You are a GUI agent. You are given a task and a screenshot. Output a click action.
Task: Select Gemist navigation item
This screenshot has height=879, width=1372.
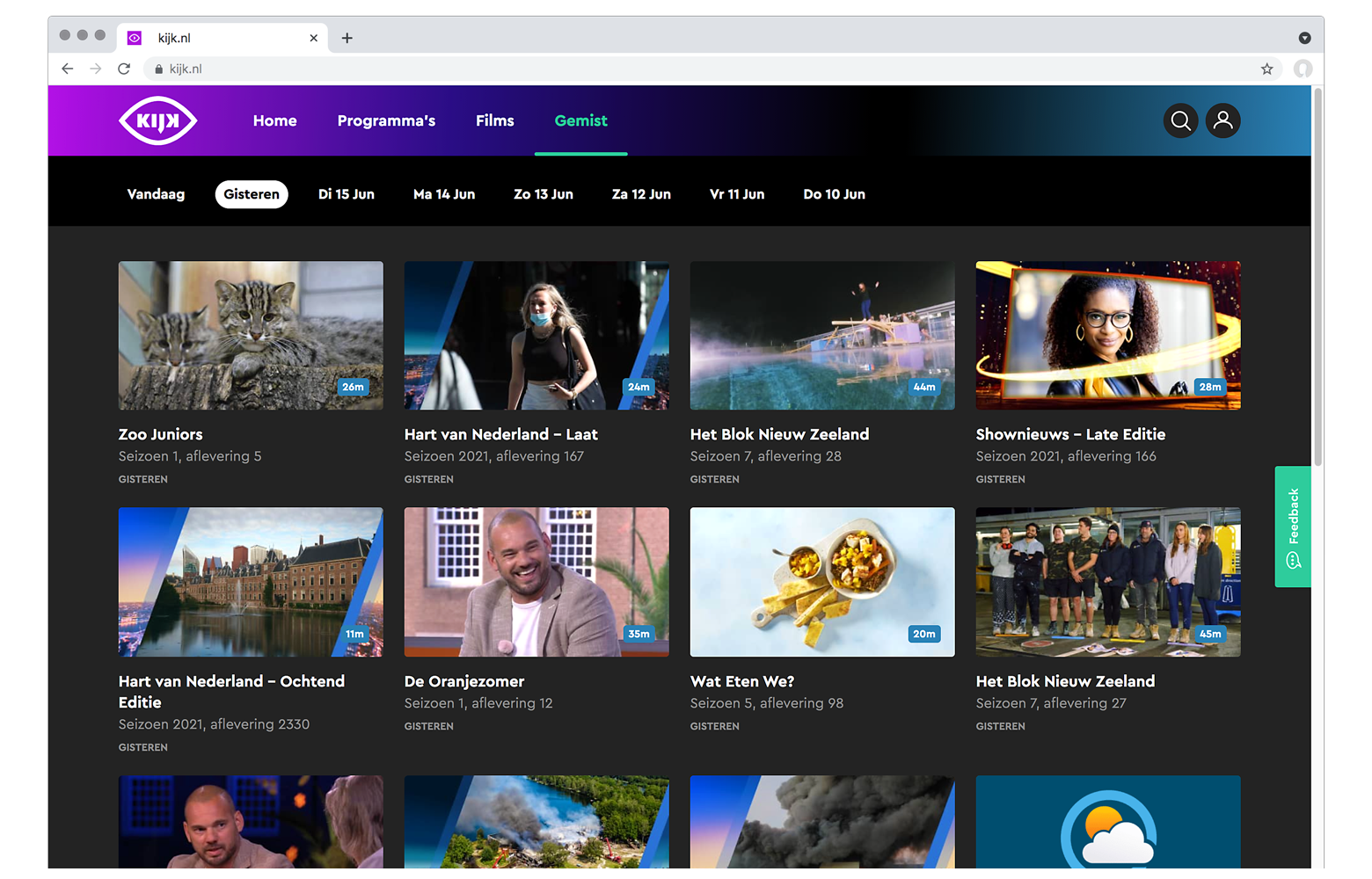[x=581, y=120]
